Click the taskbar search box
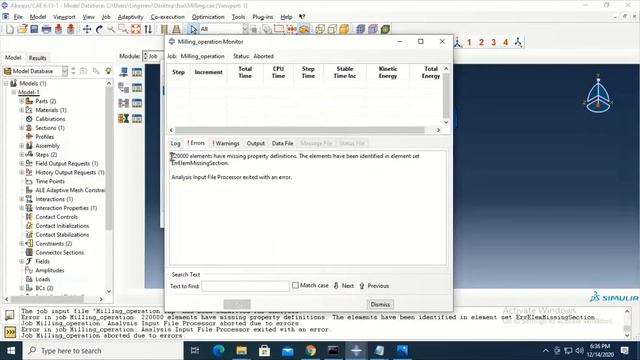The image size is (640, 360). tap(102, 351)
